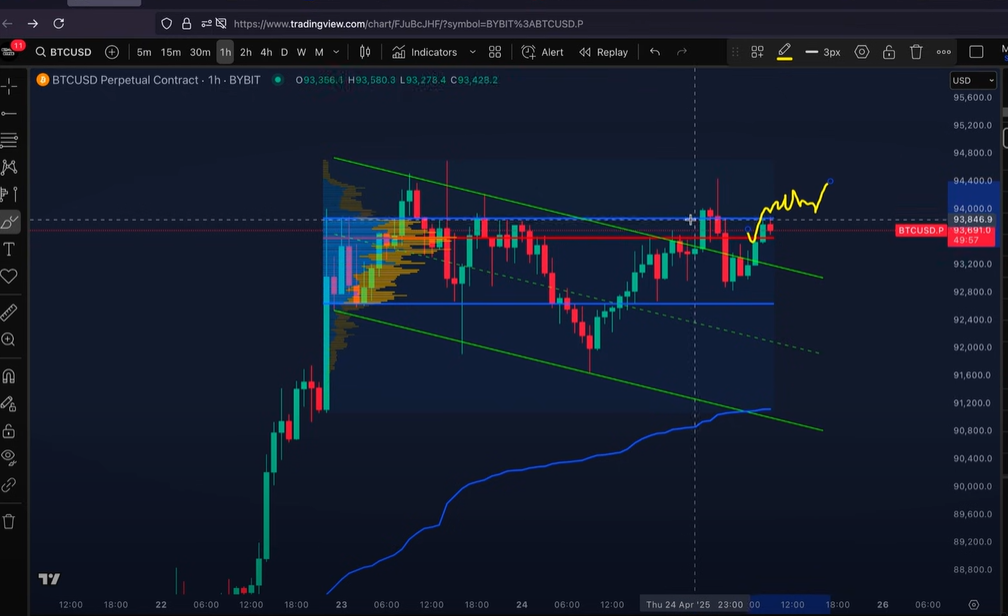Open the browser tracking protection shield

pos(166,24)
